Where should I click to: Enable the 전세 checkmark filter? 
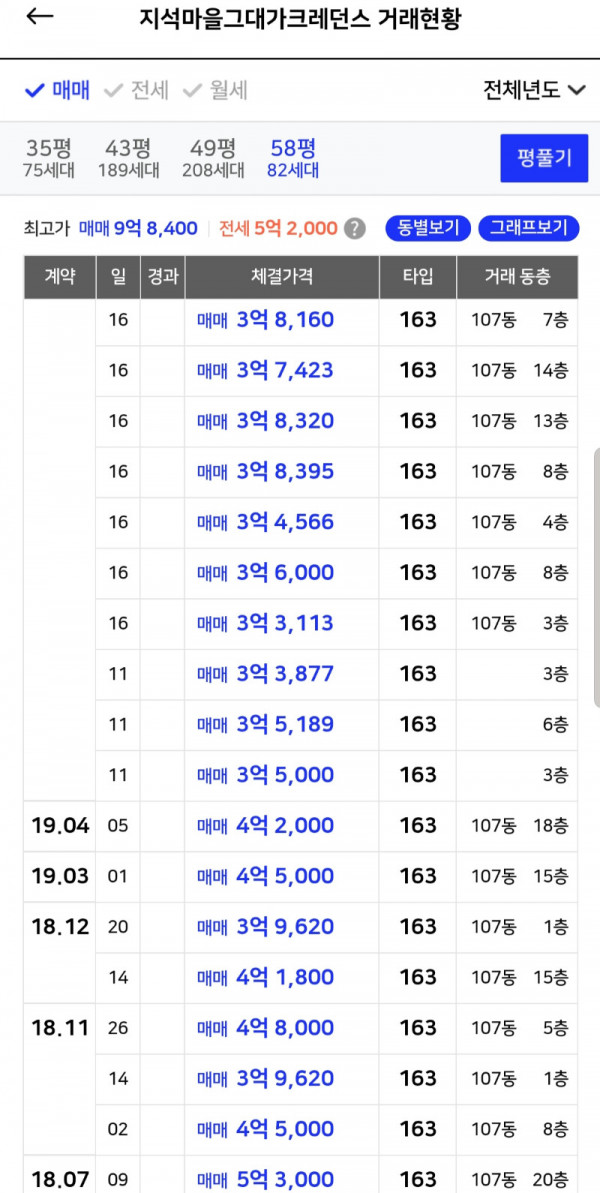pyautogui.click(x=136, y=91)
